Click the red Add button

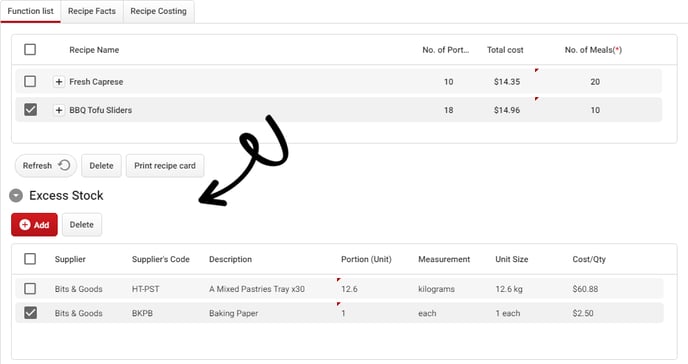tap(34, 225)
